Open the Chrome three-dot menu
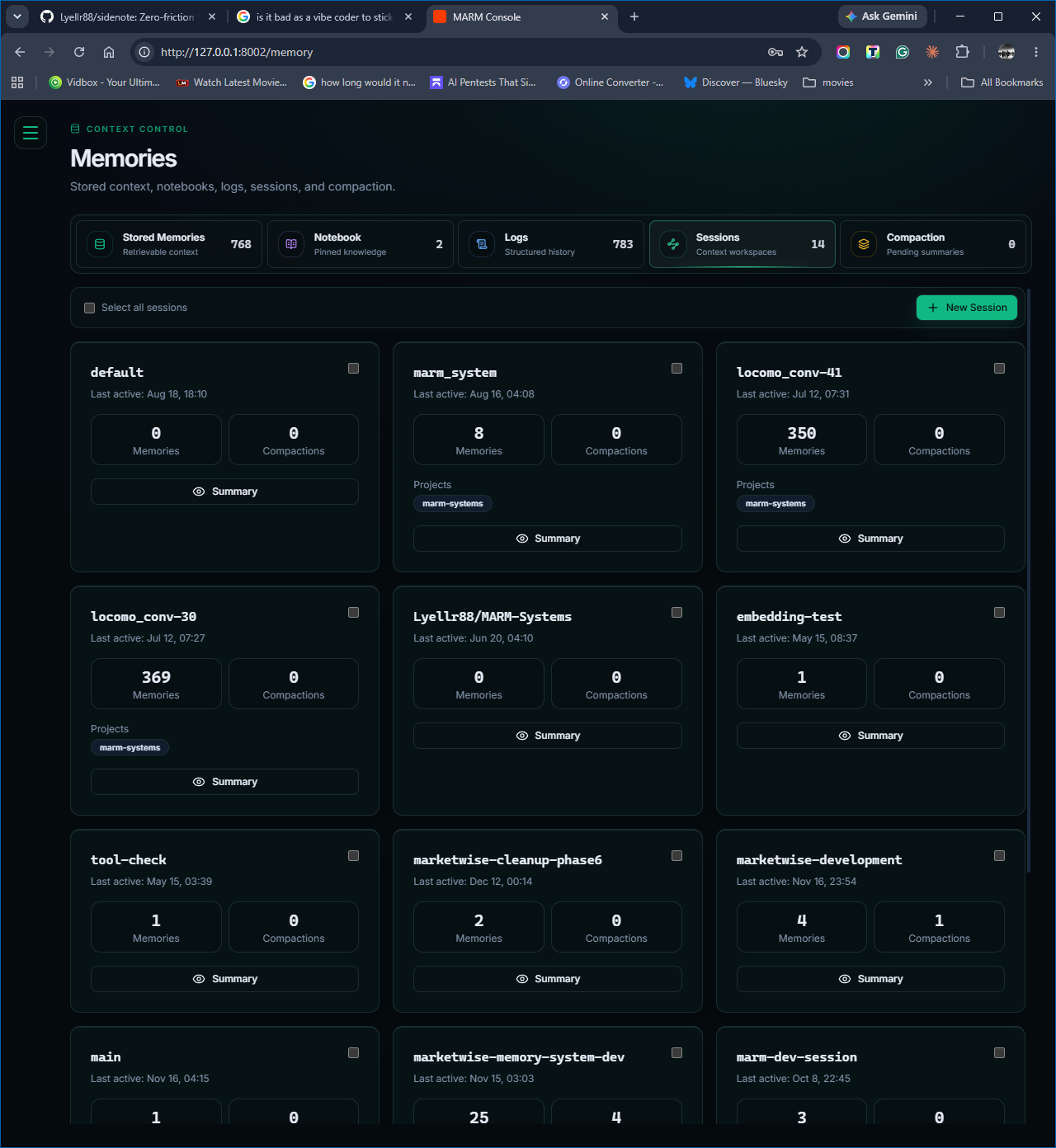The image size is (1056, 1148). pos(1036,52)
